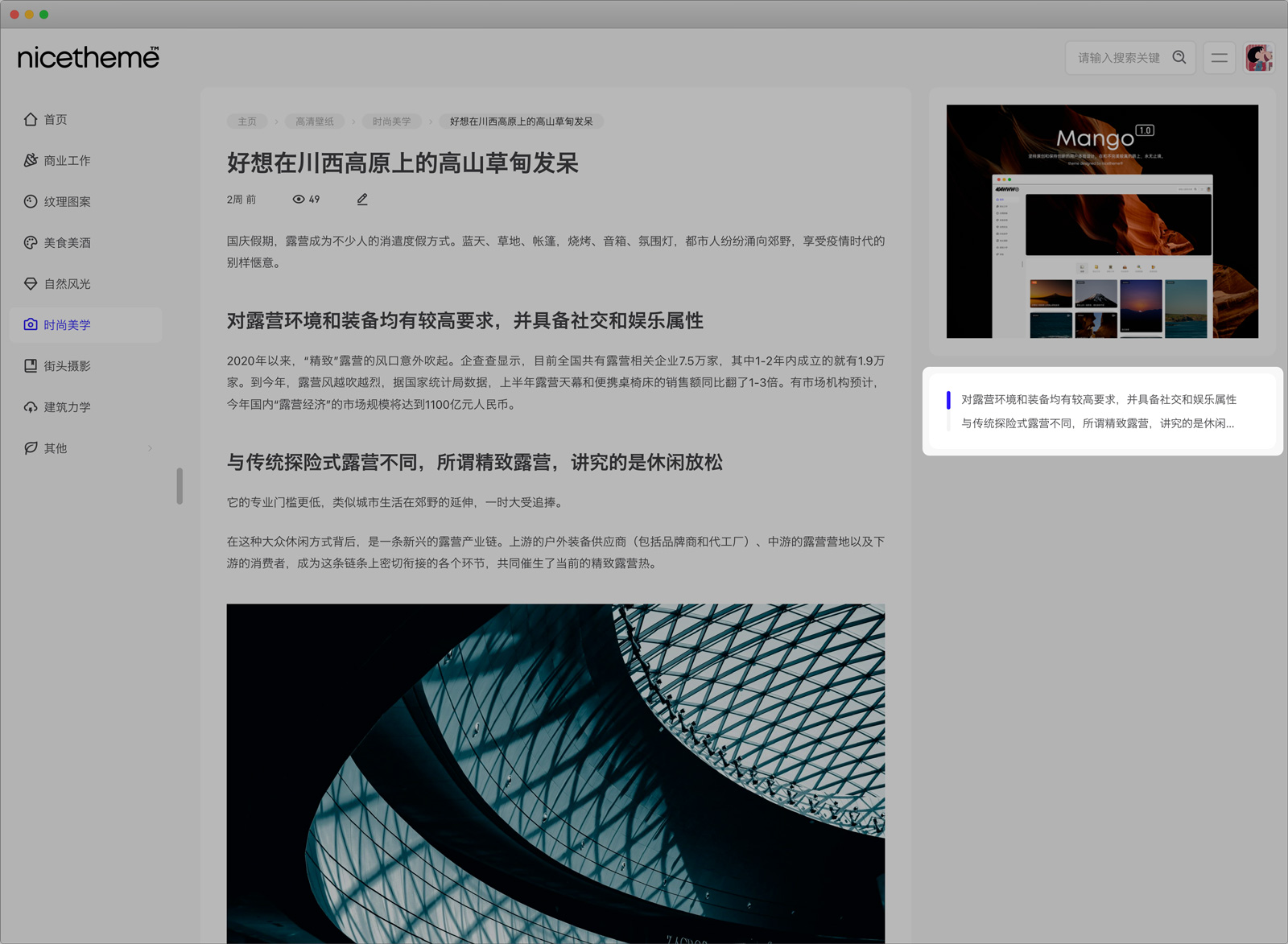Click the book icon beside 街头摄影
Viewport: 1288px width, 944px height.
pyautogui.click(x=31, y=365)
